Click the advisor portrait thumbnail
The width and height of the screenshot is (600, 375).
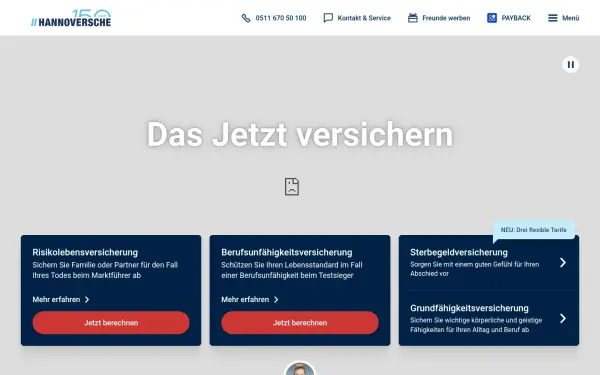(x=300, y=368)
